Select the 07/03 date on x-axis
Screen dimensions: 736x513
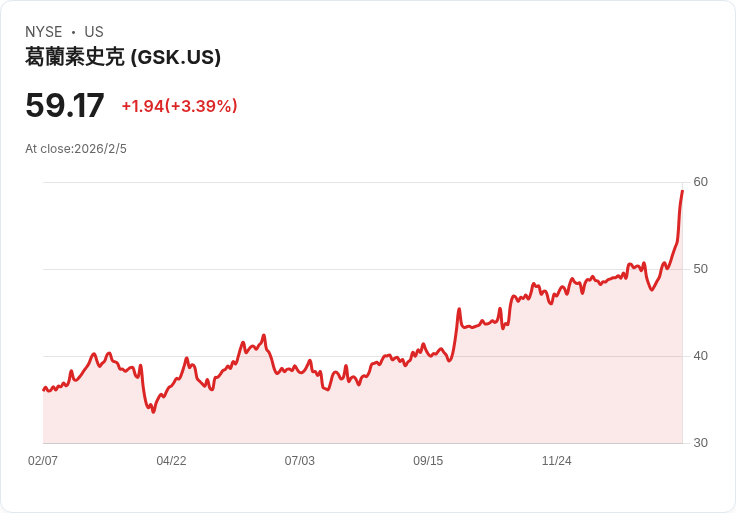[299, 461]
